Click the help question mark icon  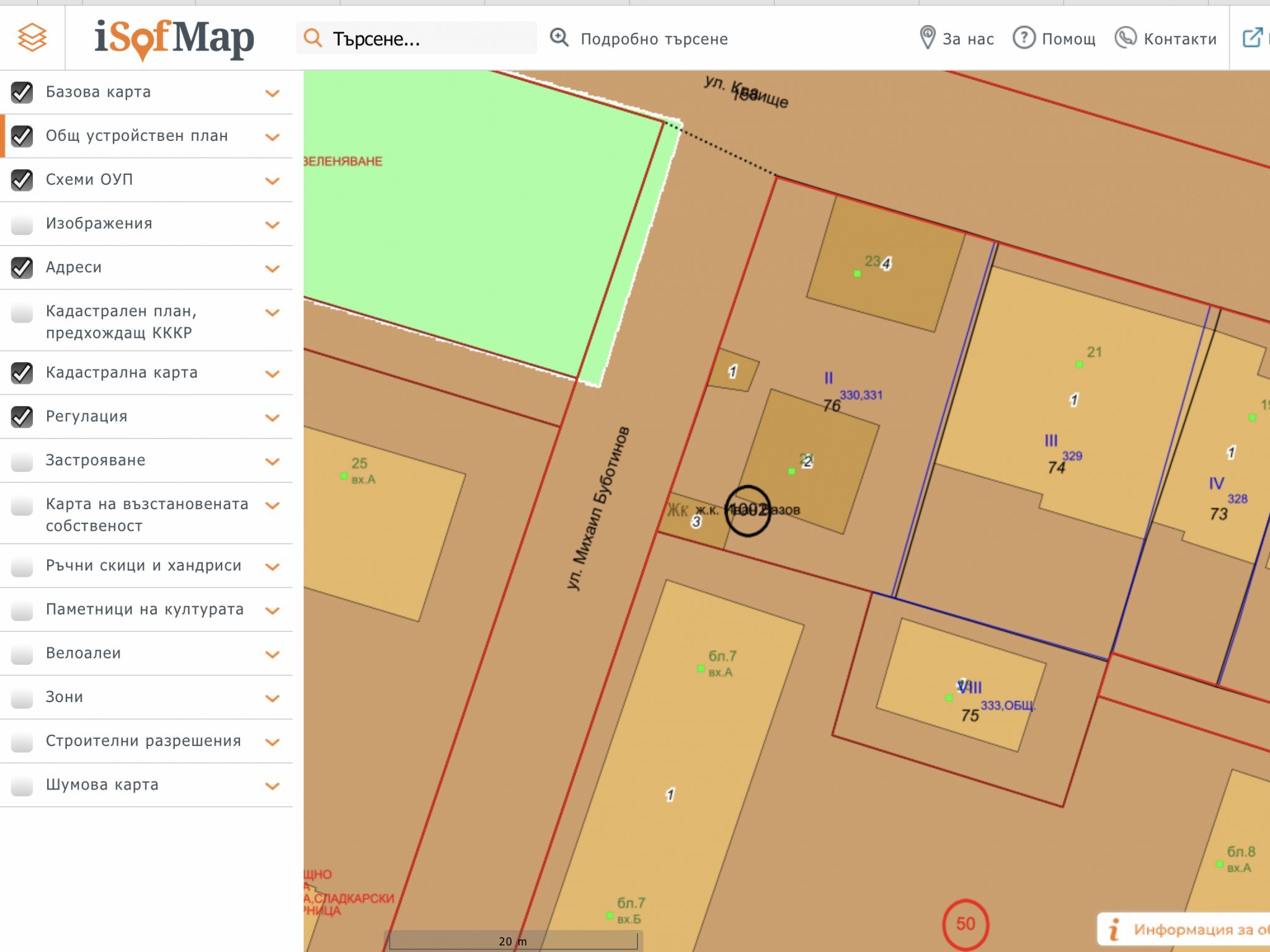pyautogui.click(x=1024, y=38)
